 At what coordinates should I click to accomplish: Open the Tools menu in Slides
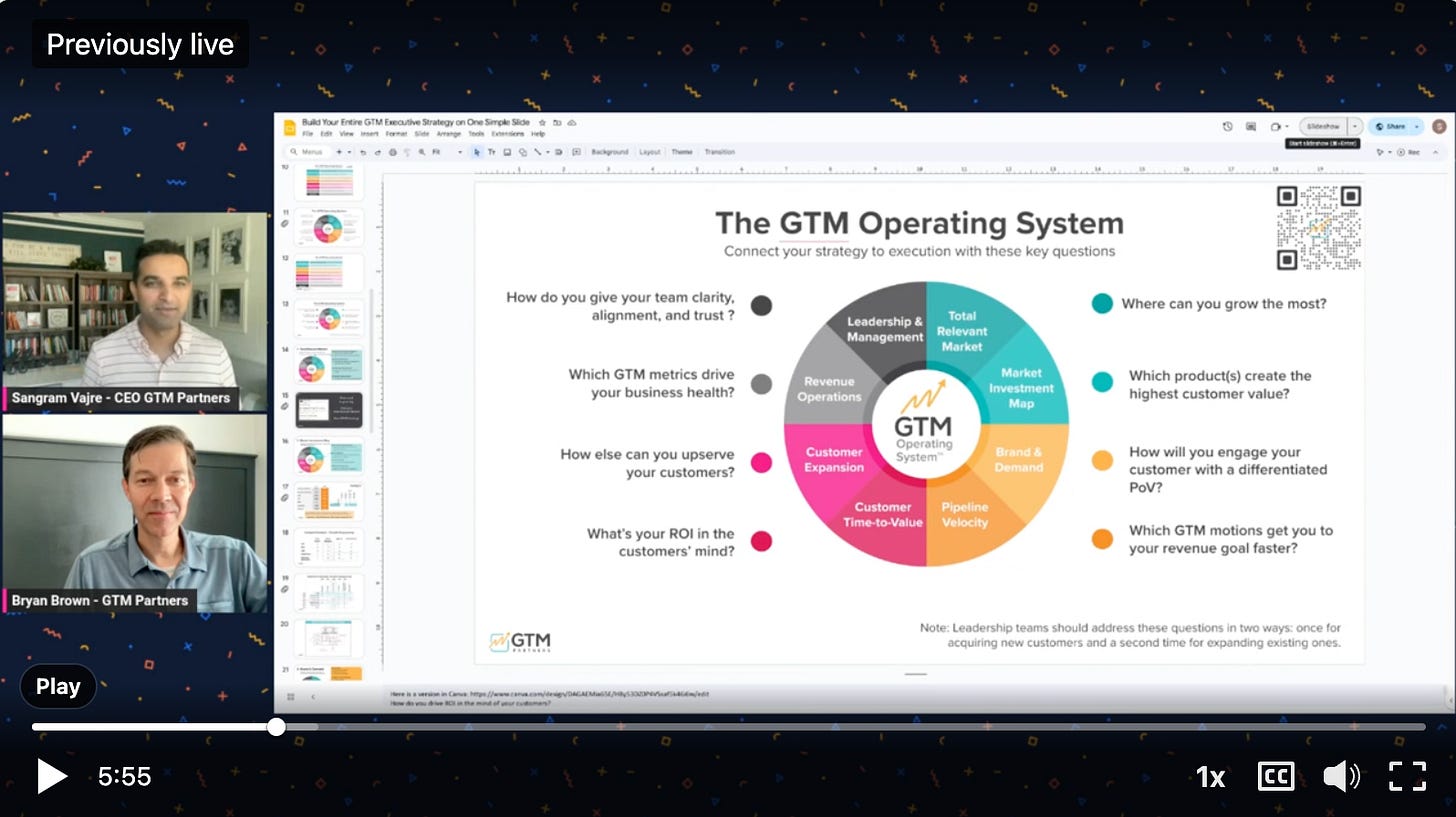476,134
